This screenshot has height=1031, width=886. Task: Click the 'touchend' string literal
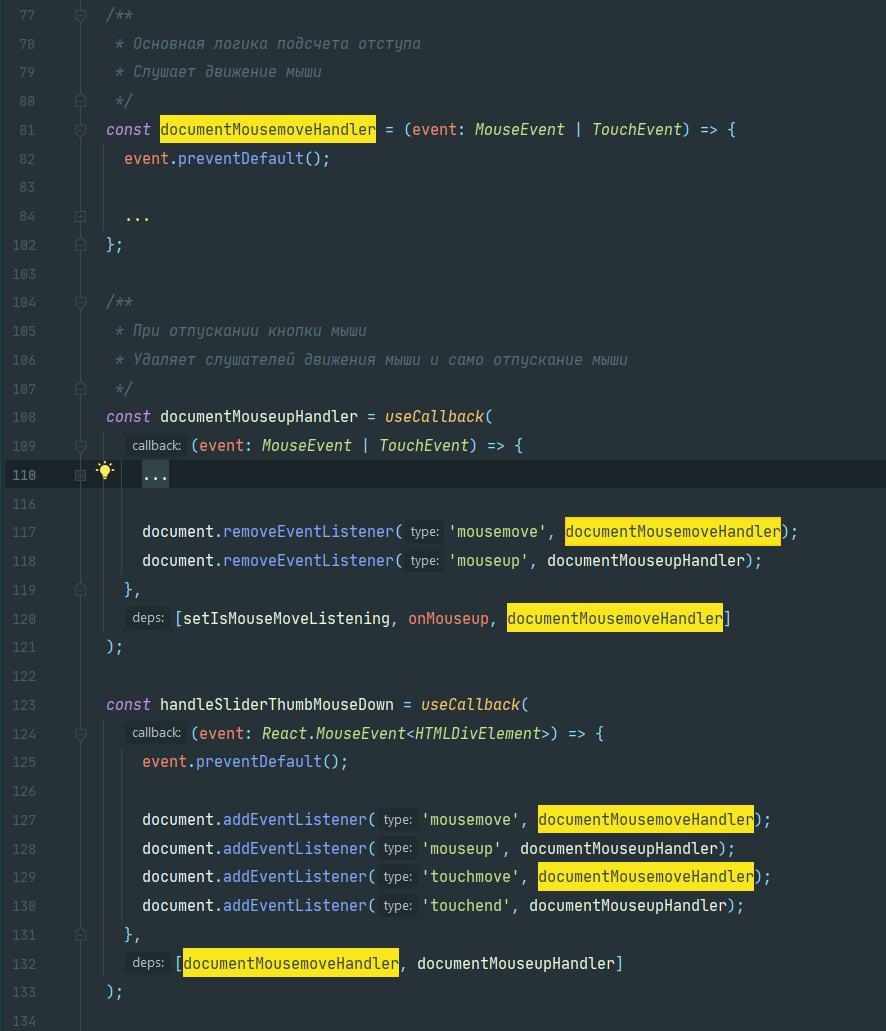click(x=466, y=905)
